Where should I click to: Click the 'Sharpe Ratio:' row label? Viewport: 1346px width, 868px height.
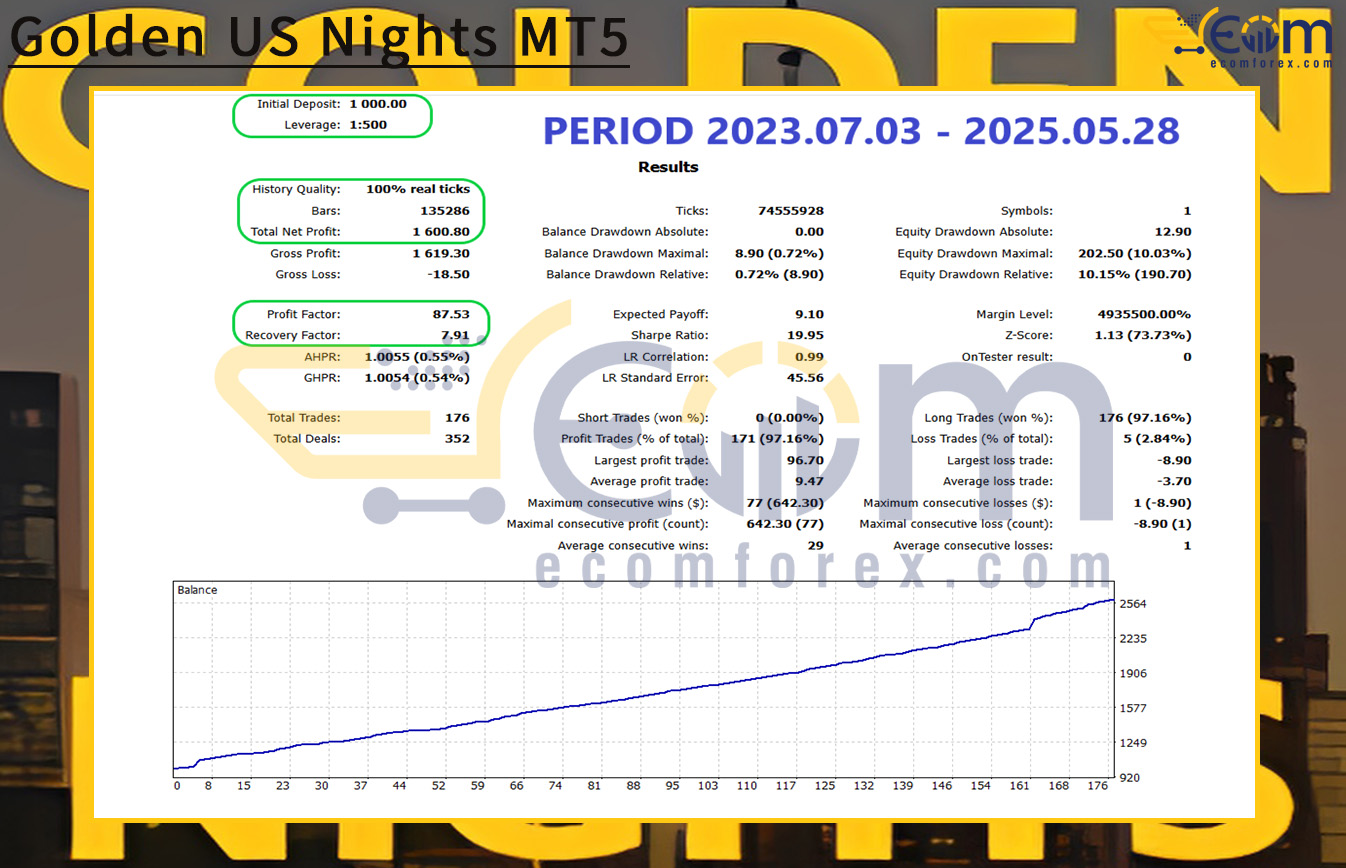(669, 335)
